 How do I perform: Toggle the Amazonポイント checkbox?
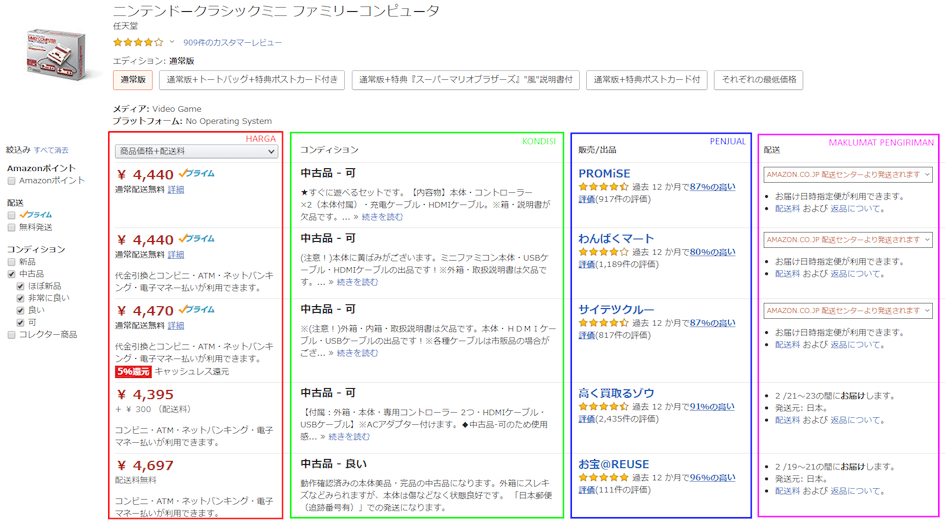11,181
